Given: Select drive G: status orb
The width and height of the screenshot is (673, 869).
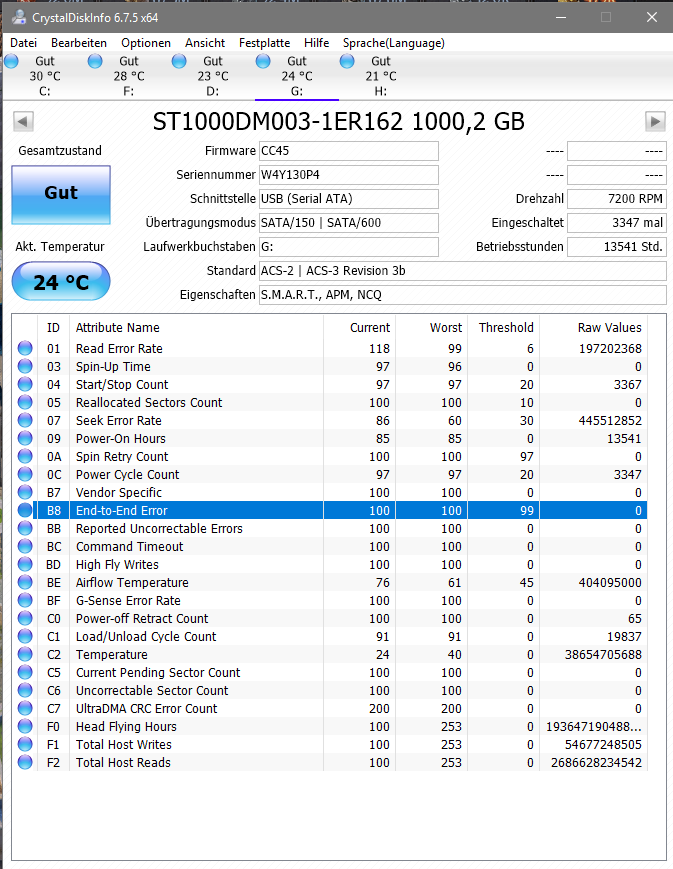Looking at the screenshot, I should (x=263, y=61).
